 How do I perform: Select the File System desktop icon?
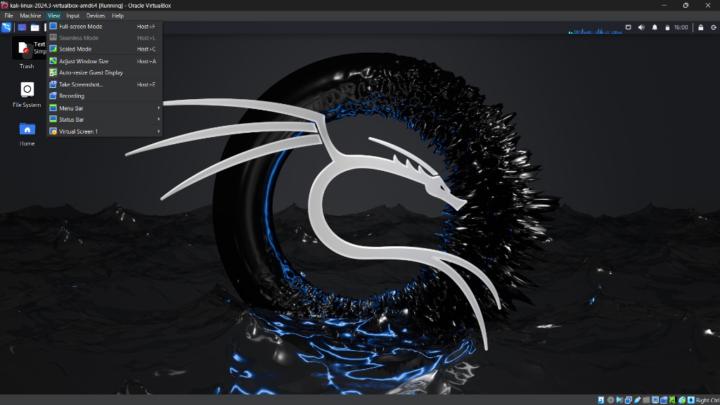tap(27, 95)
